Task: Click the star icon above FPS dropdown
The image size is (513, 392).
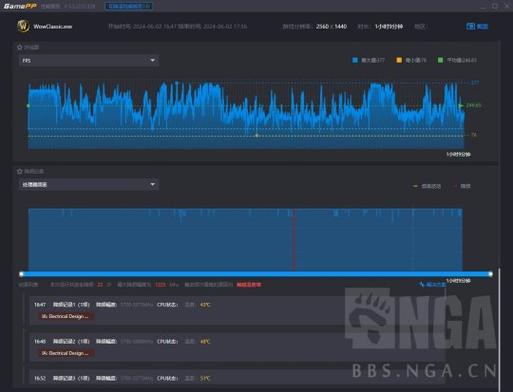Action: [20, 47]
